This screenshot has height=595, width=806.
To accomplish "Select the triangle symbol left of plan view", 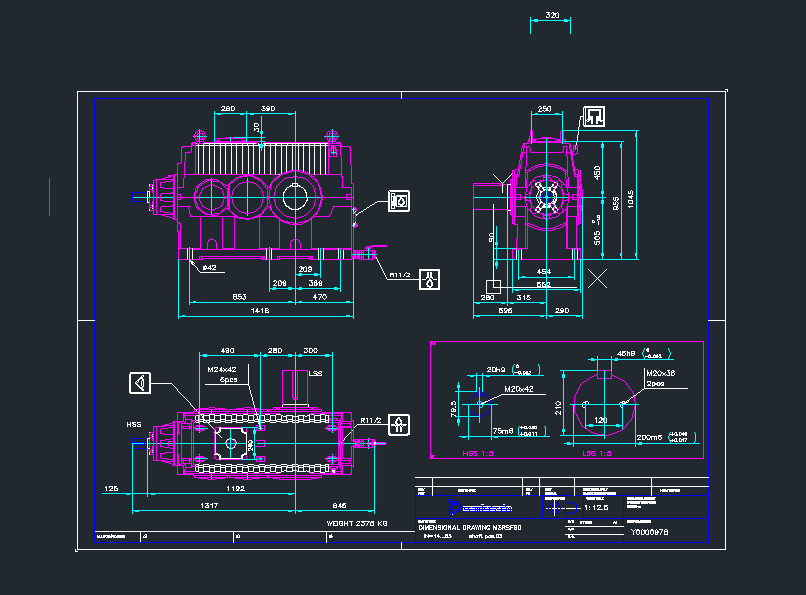I will click(x=141, y=383).
